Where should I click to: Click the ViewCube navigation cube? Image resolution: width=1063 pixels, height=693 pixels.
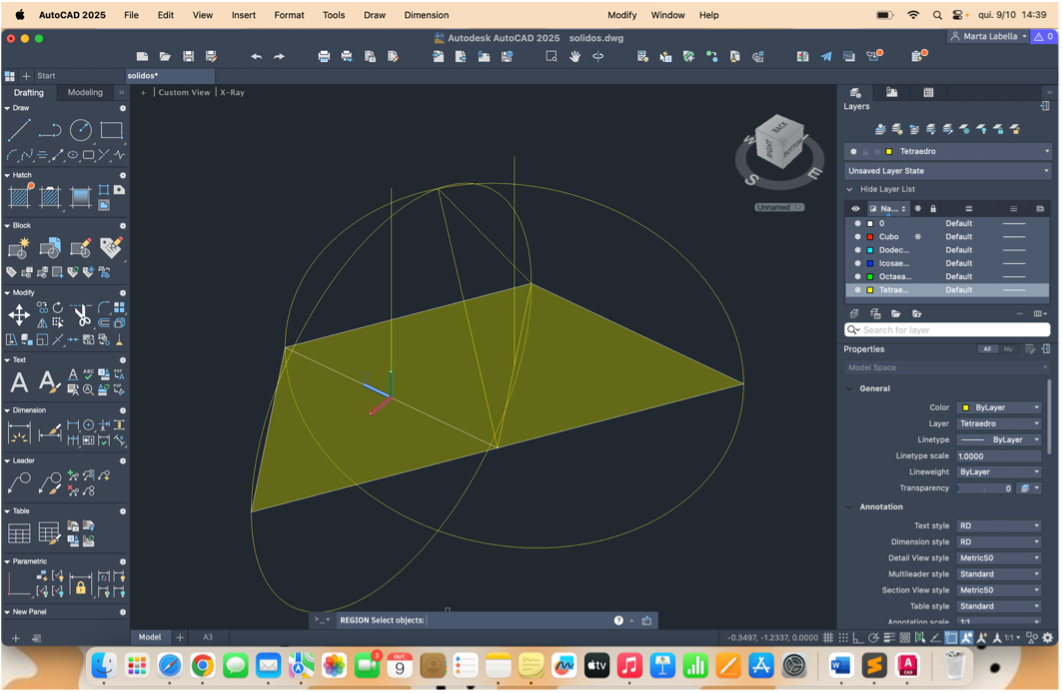780,143
